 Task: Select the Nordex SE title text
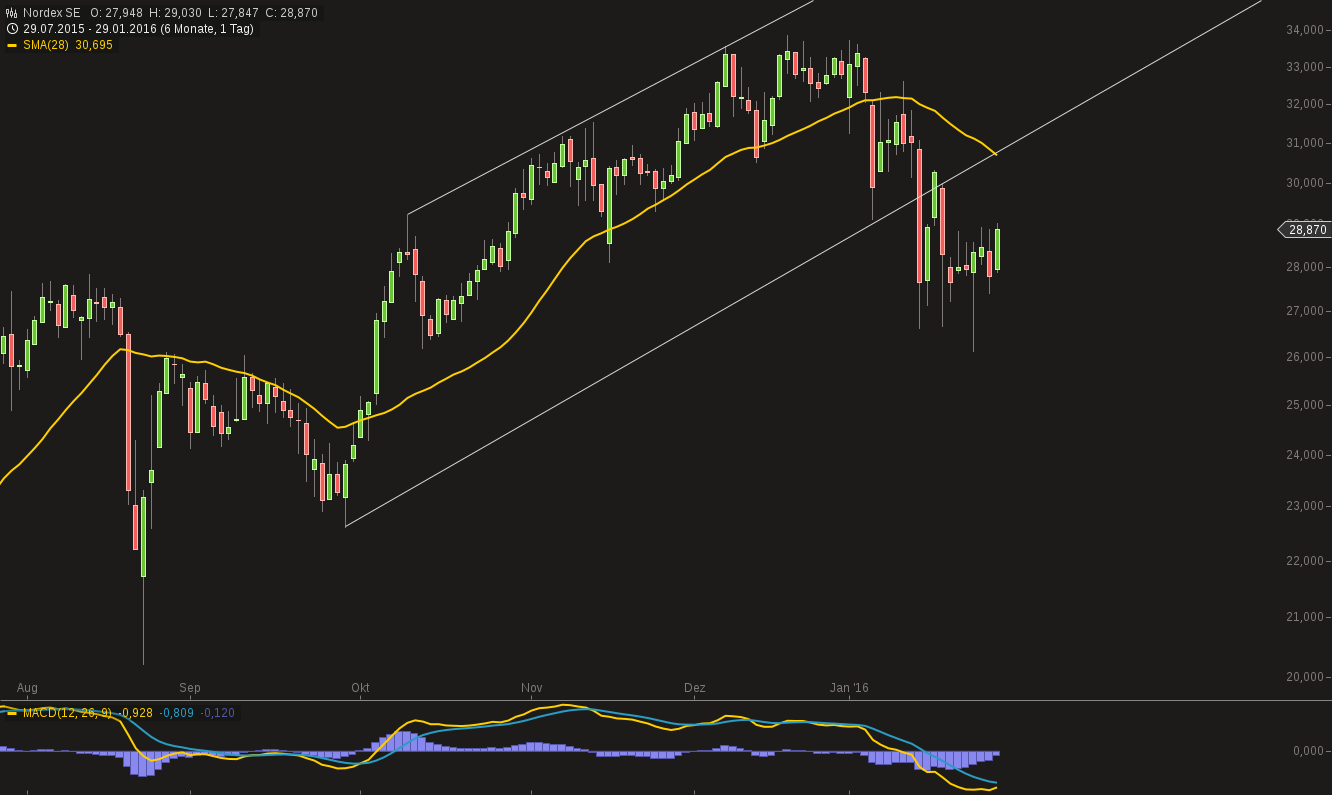point(52,13)
